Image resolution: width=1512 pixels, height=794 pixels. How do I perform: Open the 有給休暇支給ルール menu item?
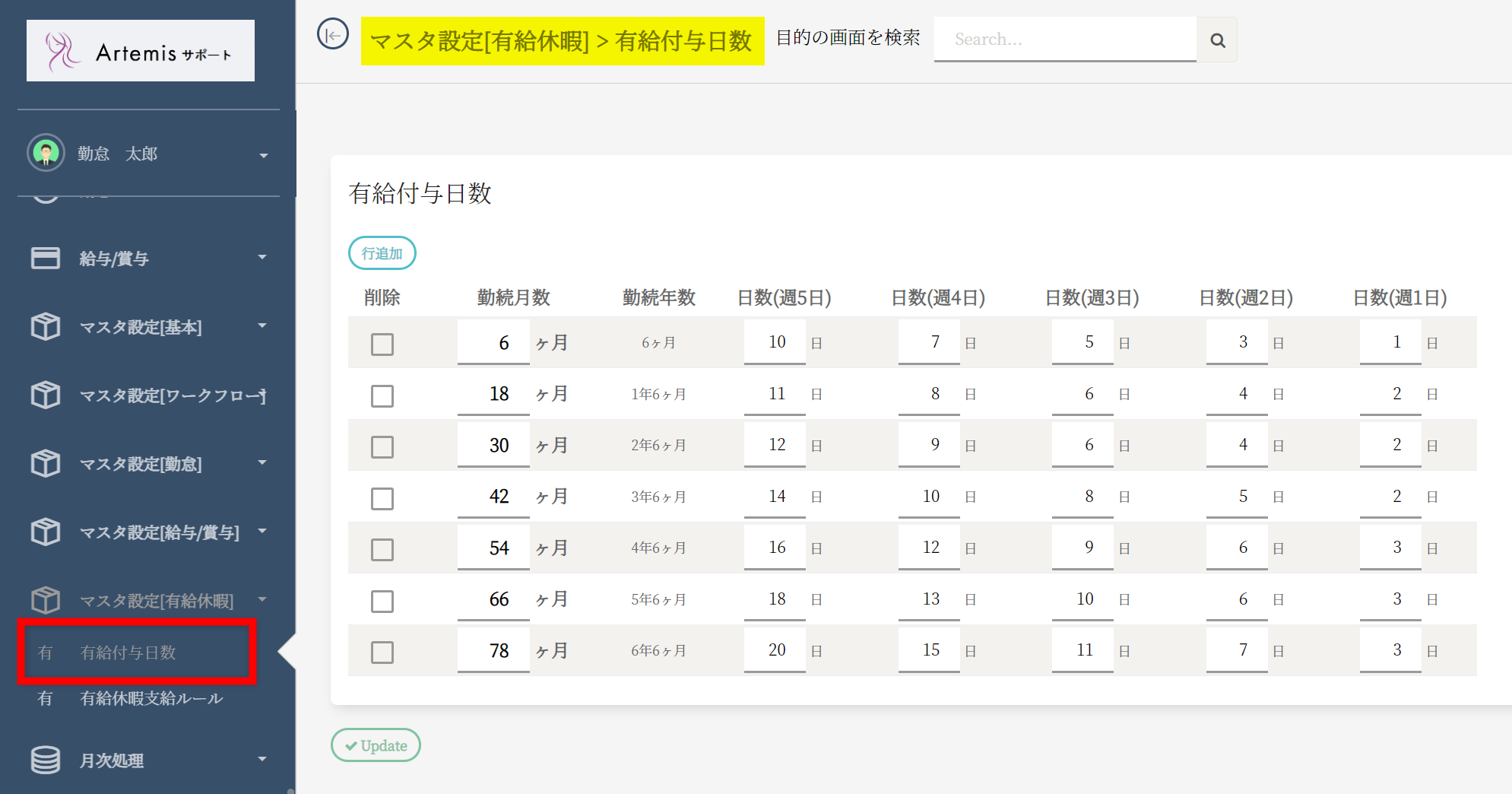151,698
